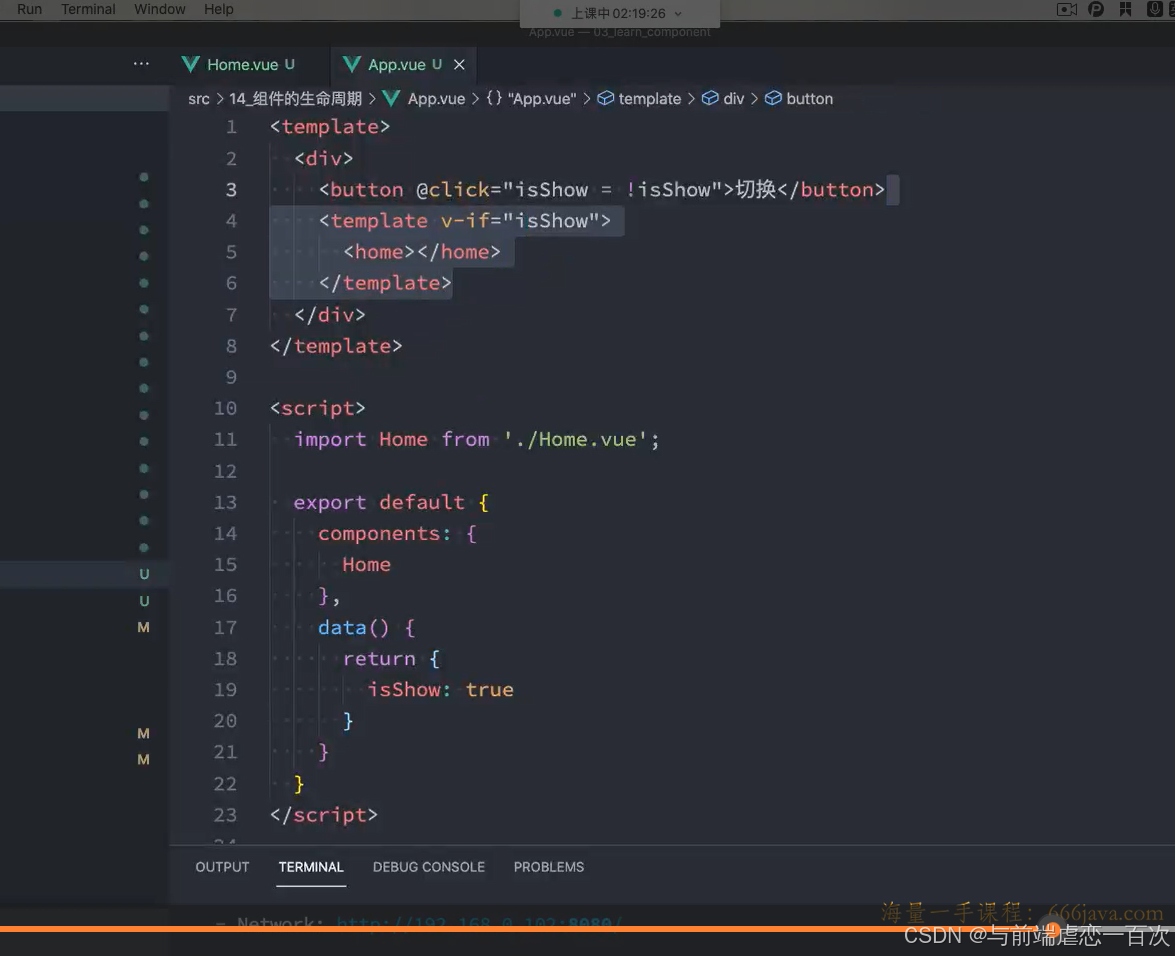Click the 'return {' code line

pyautogui.click(x=391, y=659)
